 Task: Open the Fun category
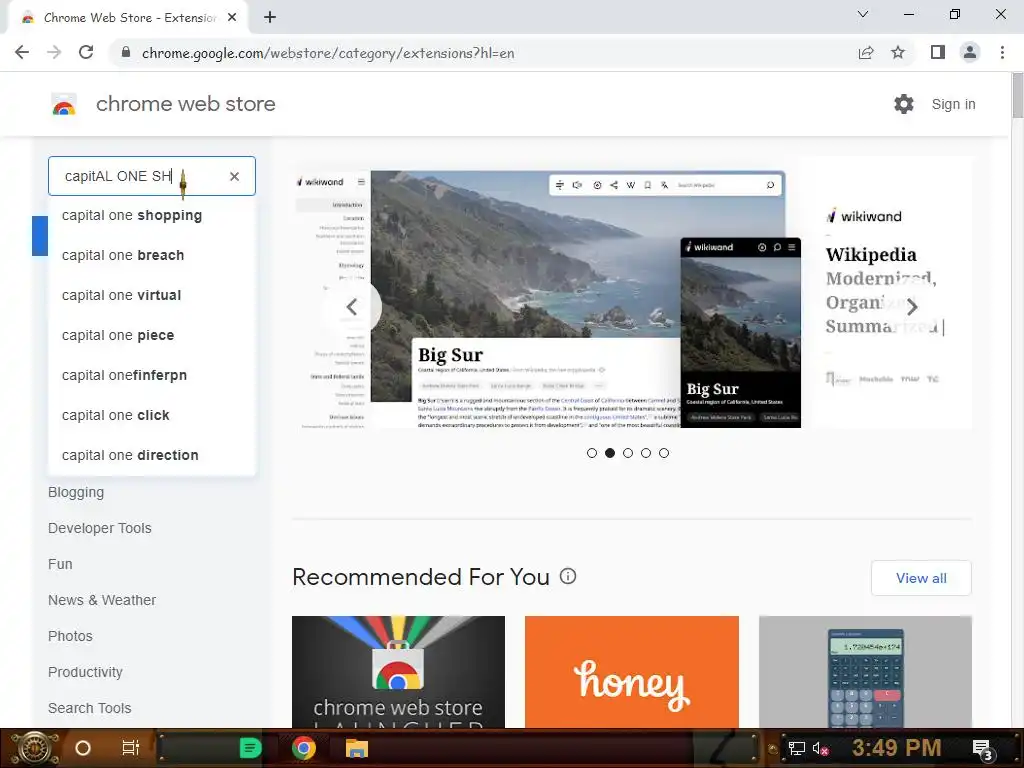pyautogui.click(x=60, y=564)
